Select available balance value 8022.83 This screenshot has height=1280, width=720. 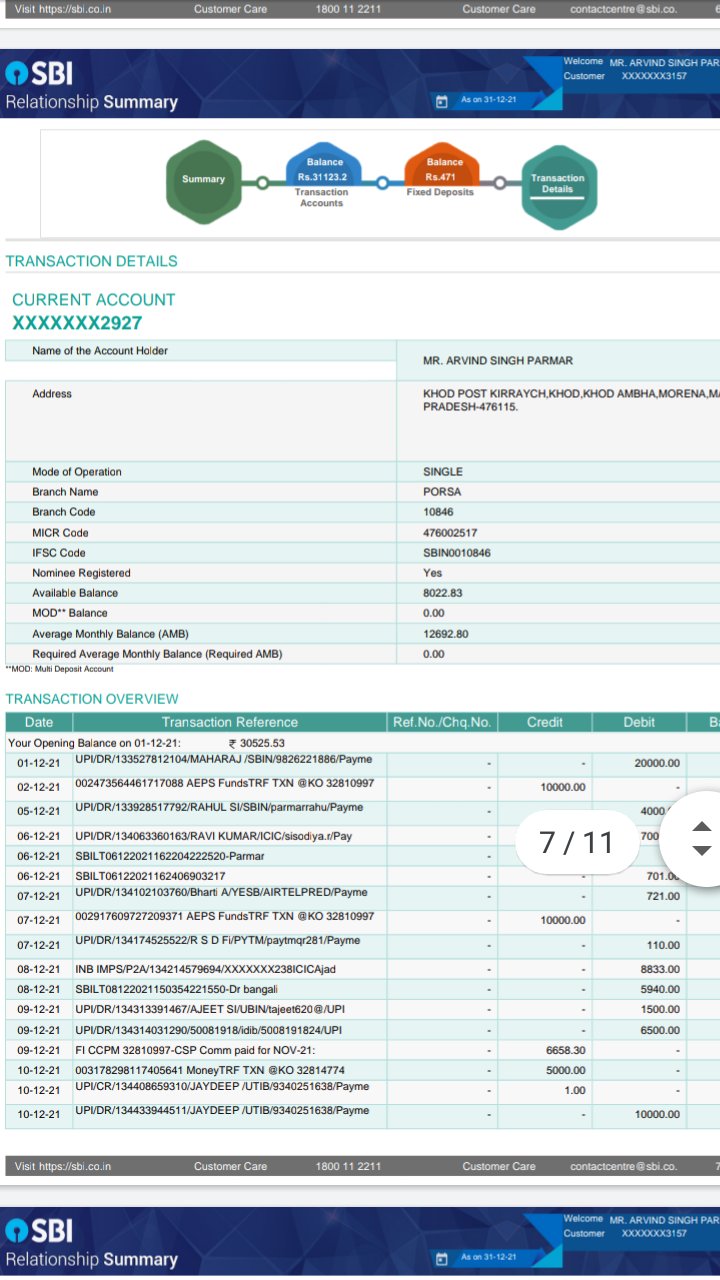443,593
